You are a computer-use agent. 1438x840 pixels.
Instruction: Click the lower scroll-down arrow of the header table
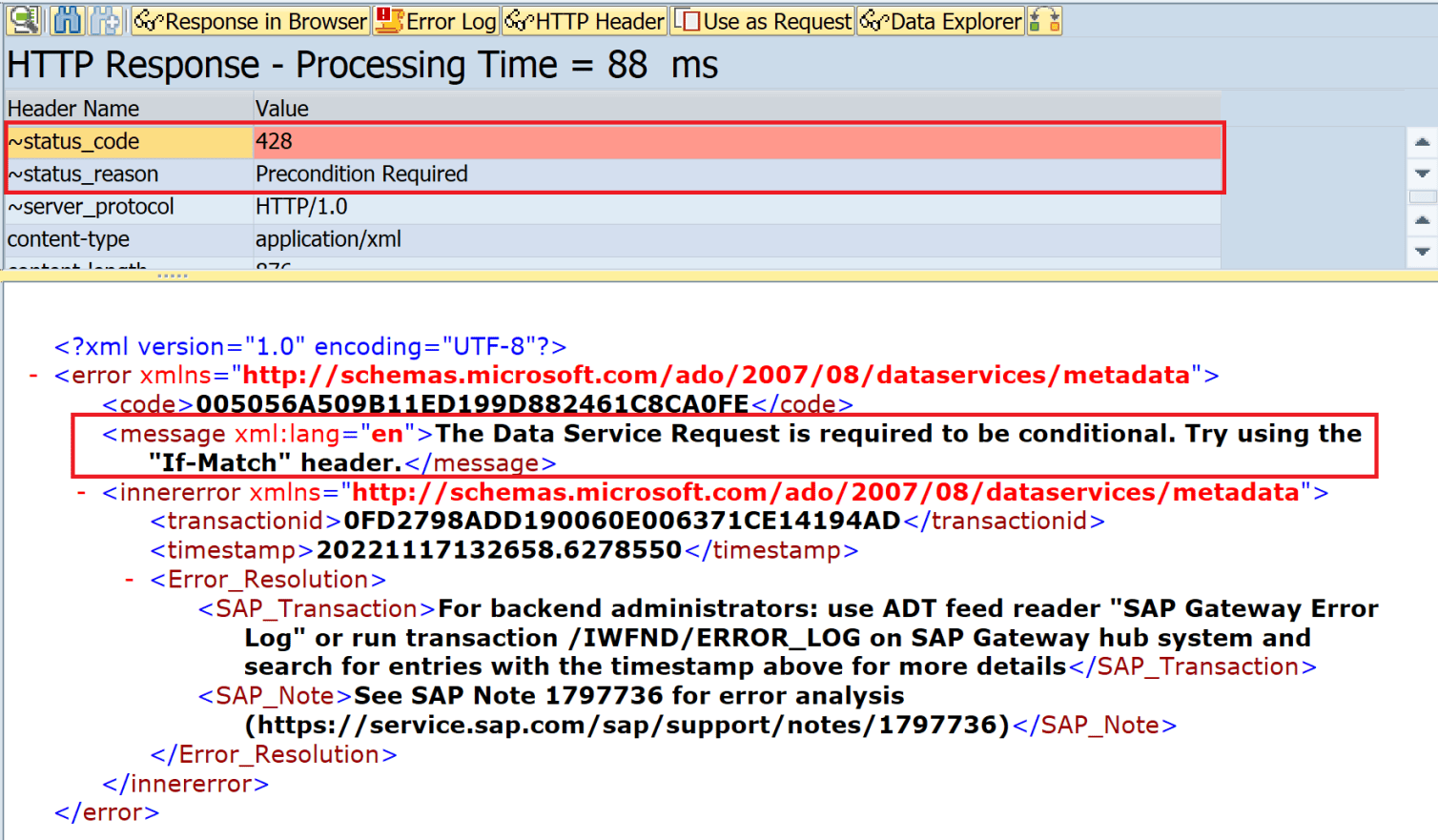click(1422, 252)
